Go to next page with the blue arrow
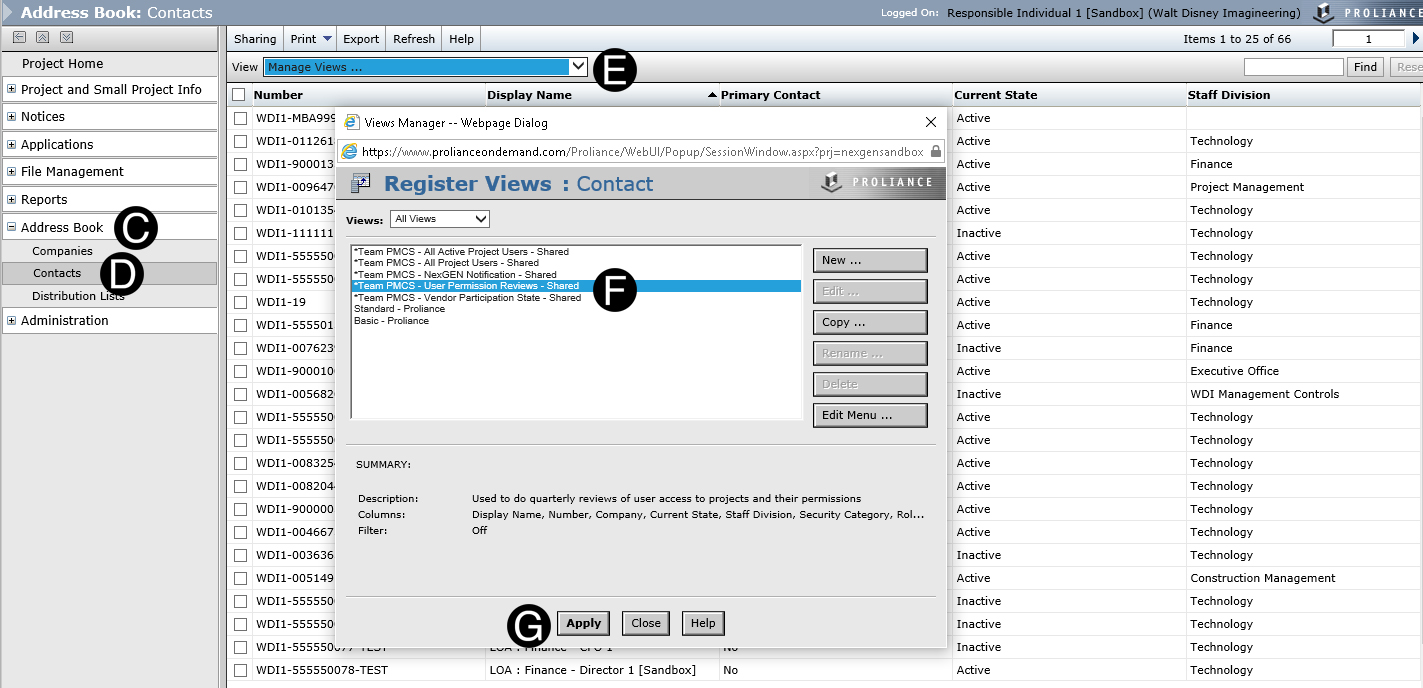1423x688 pixels. click(1415, 39)
